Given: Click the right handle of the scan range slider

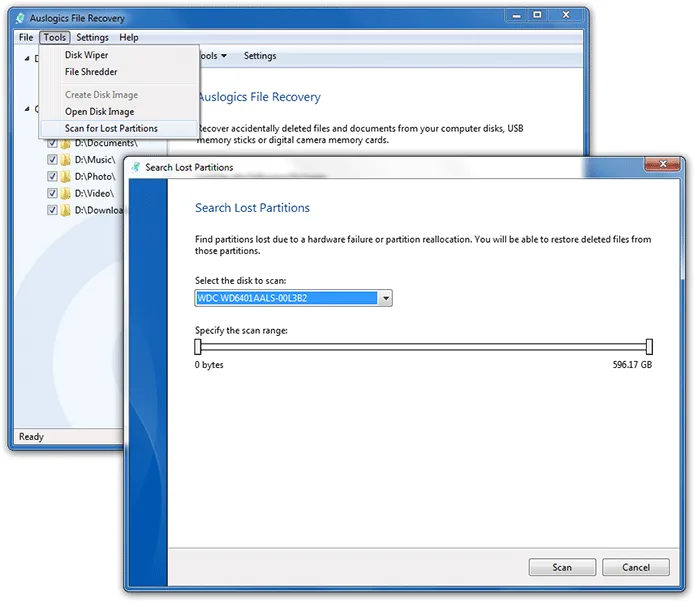Looking at the screenshot, I should pyautogui.click(x=649, y=347).
